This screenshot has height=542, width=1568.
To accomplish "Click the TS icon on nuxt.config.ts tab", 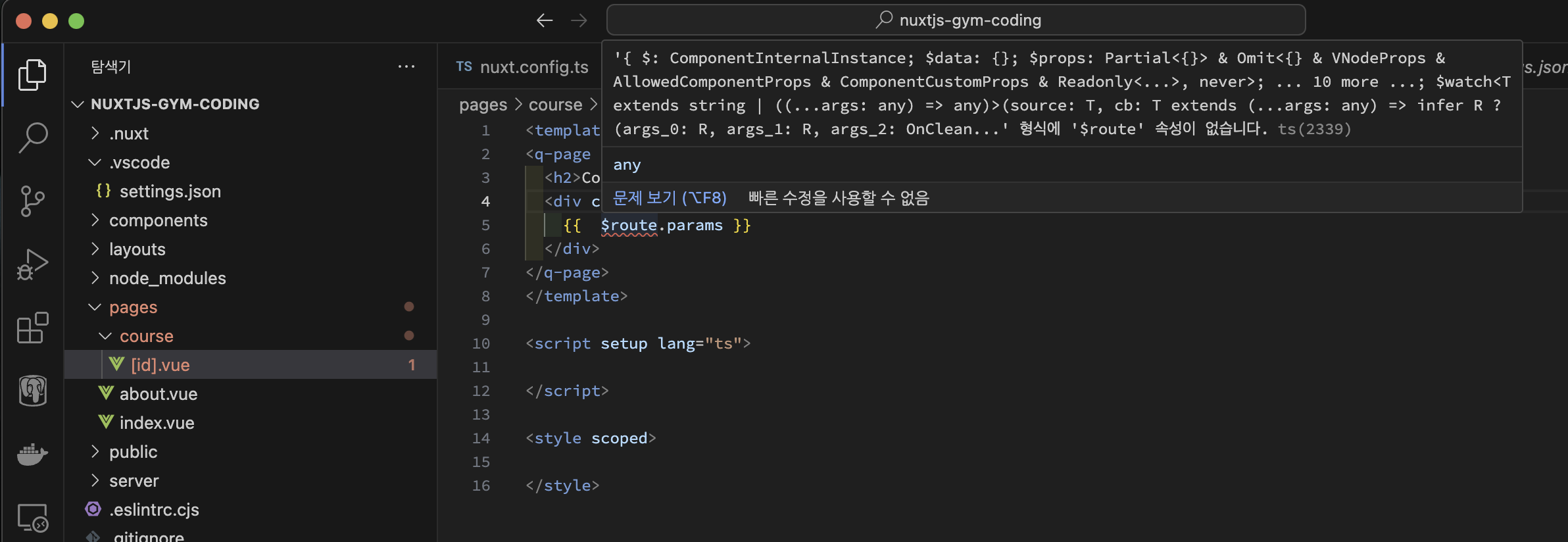I will pyautogui.click(x=464, y=66).
